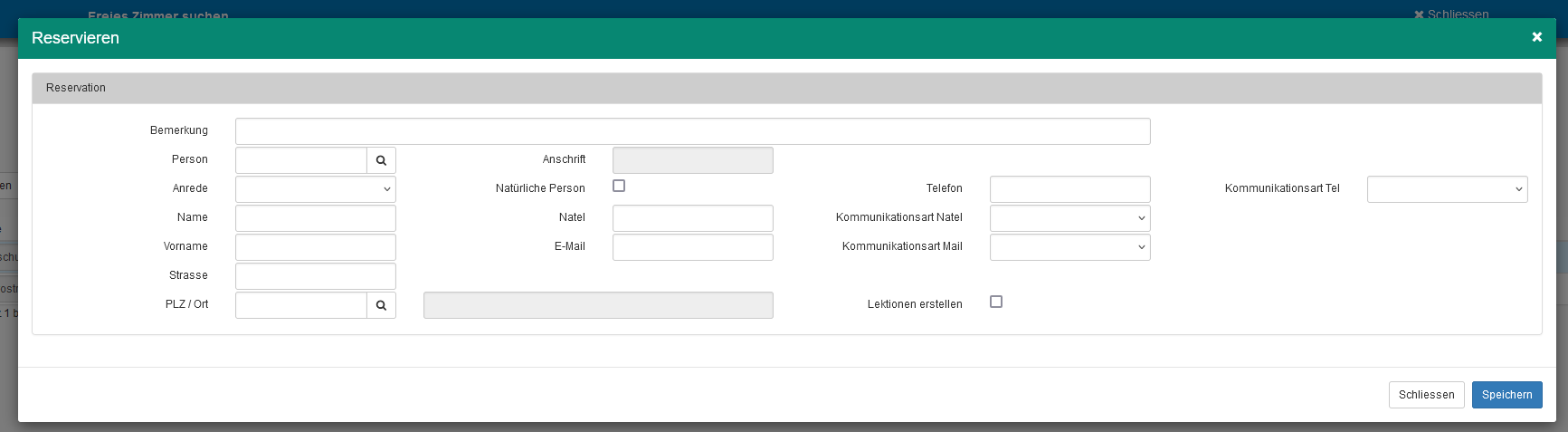Screen dimensions: 1568x432
Task: Click the Strasse input field
Action: tap(315, 276)
